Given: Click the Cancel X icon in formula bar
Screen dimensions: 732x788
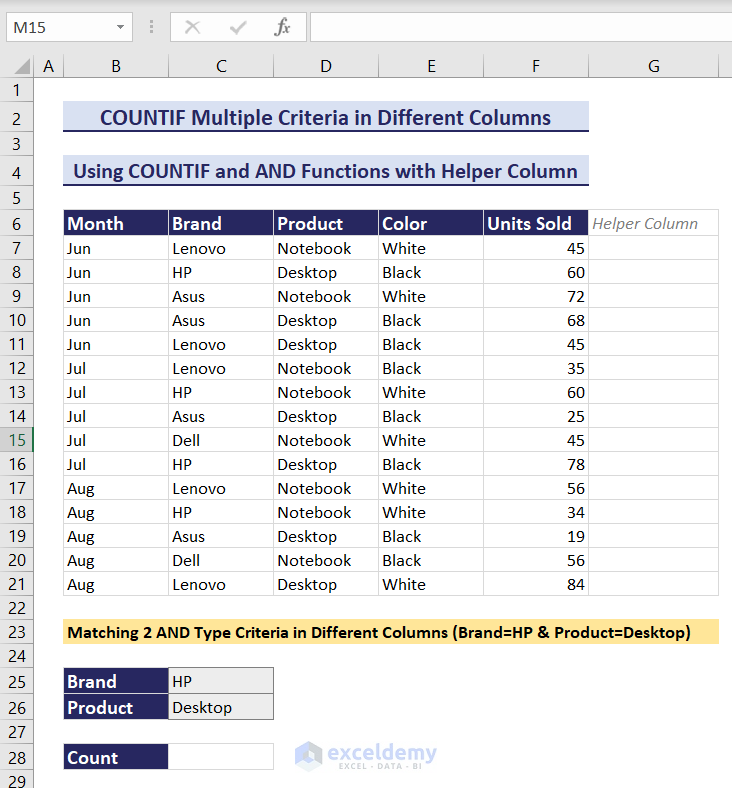Looking at the screenshot, I should pos(192,27).
